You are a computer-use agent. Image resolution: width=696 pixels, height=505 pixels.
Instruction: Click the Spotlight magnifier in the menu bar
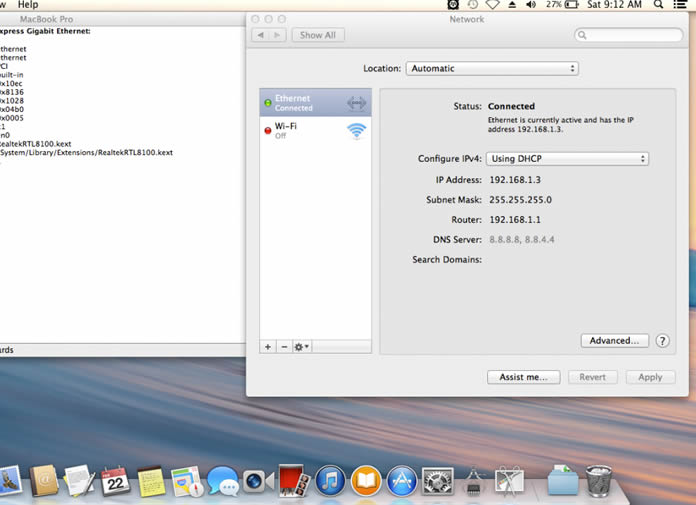click(x=660, y=5)
